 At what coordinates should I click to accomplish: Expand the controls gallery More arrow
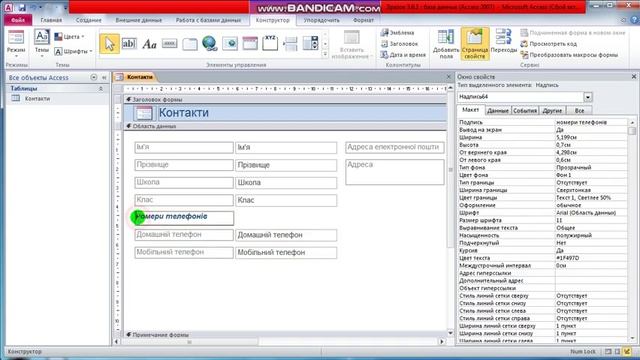click(325, 54)
